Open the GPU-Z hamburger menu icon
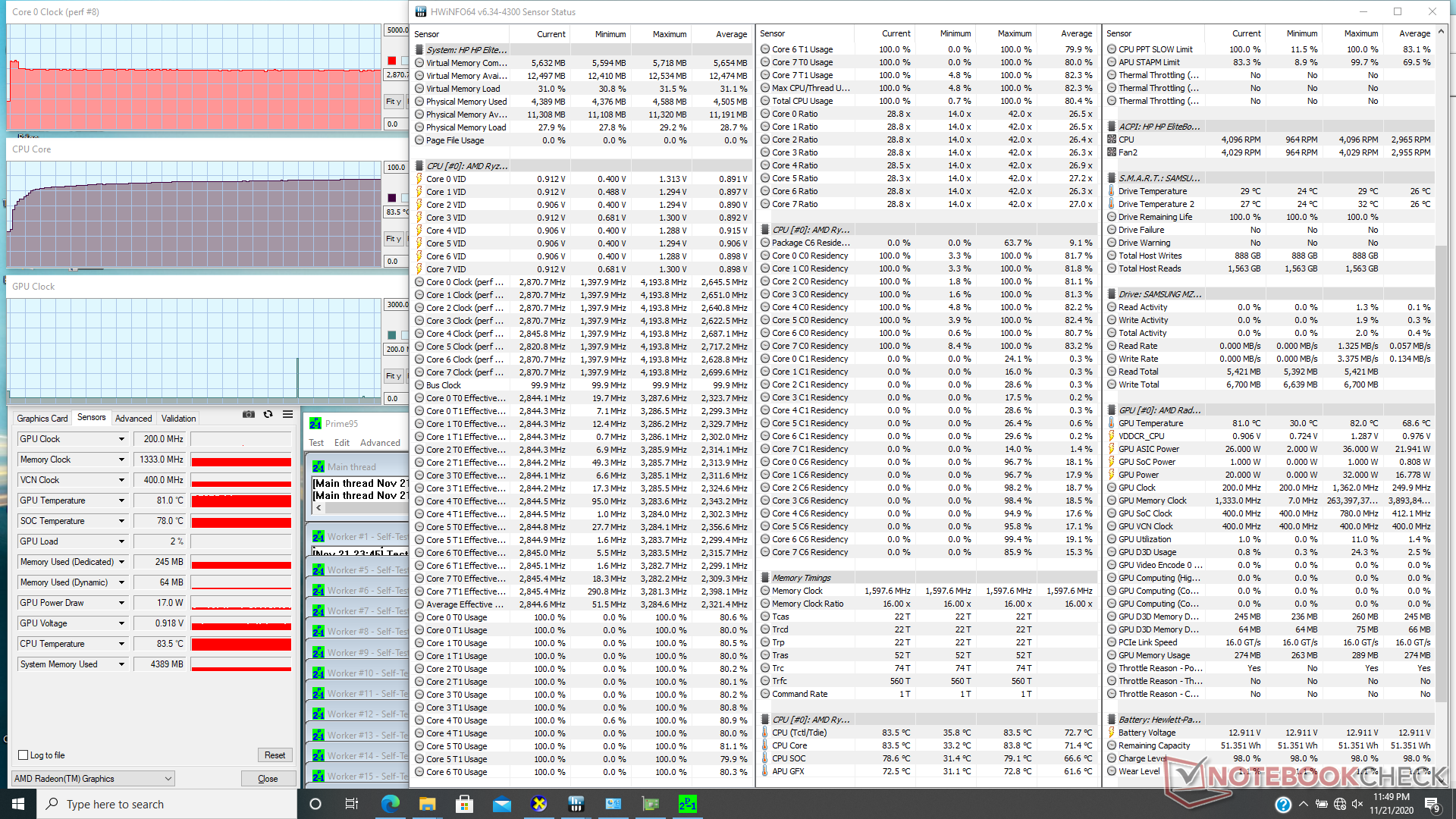The image size is (1456, 819). point(287,415)
